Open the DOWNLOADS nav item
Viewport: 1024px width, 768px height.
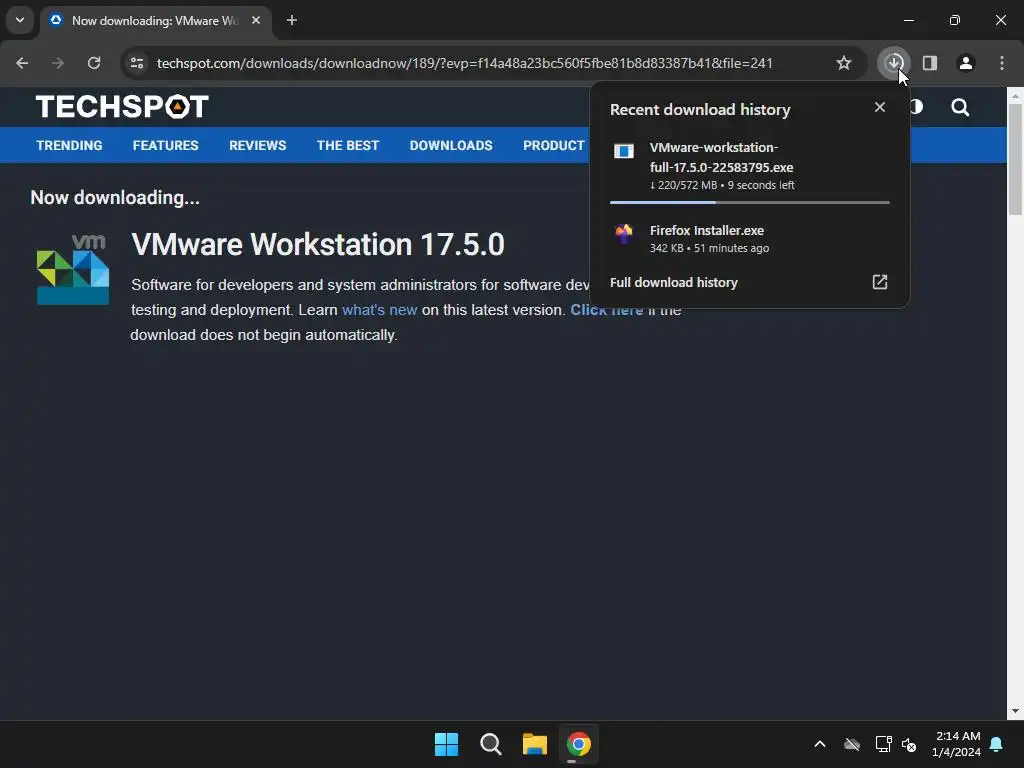pos(451,146)
